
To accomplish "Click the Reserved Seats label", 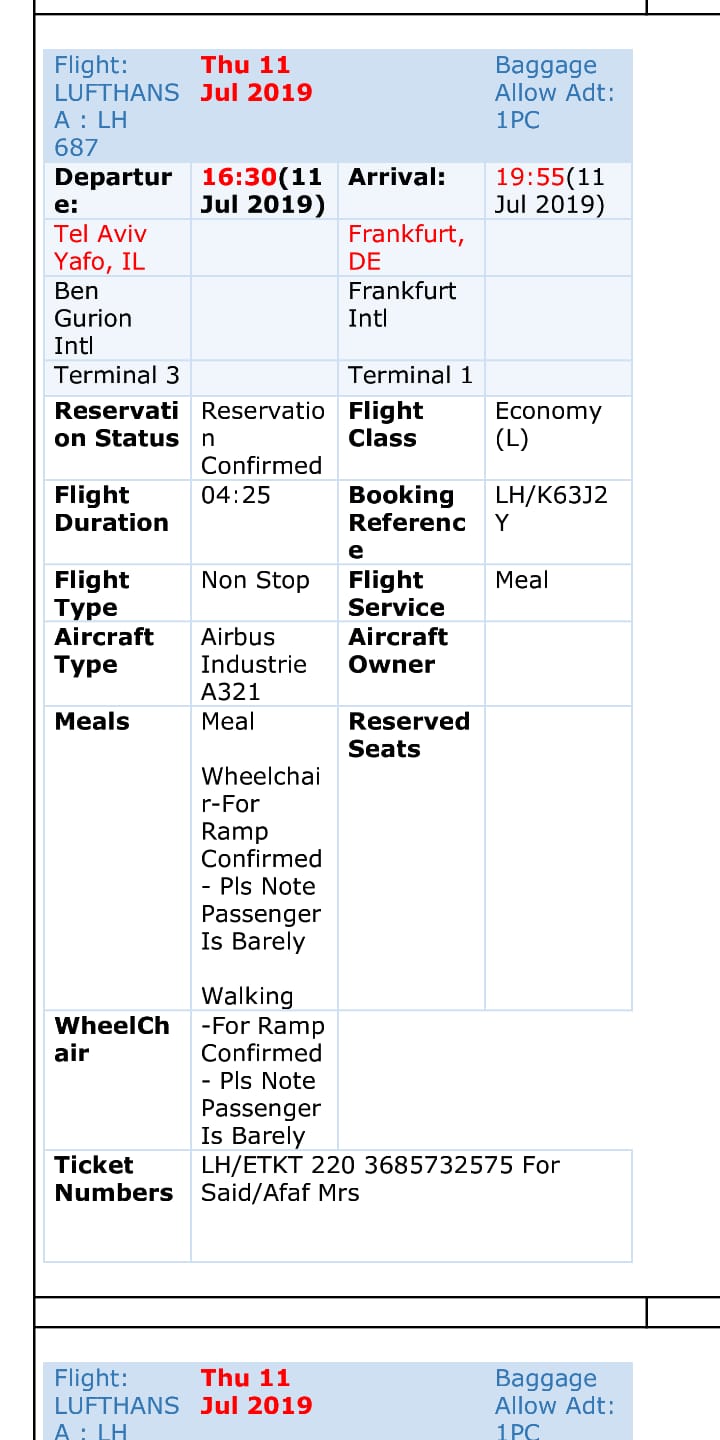I will click(x=408, y=735).
